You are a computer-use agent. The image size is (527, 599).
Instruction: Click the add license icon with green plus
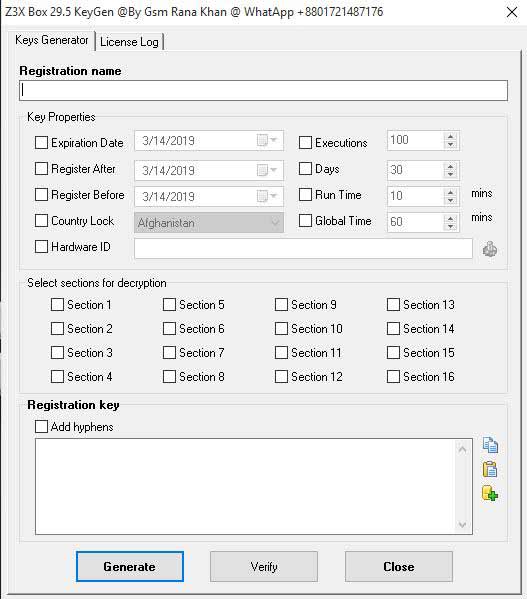click(x=490, y=493)
